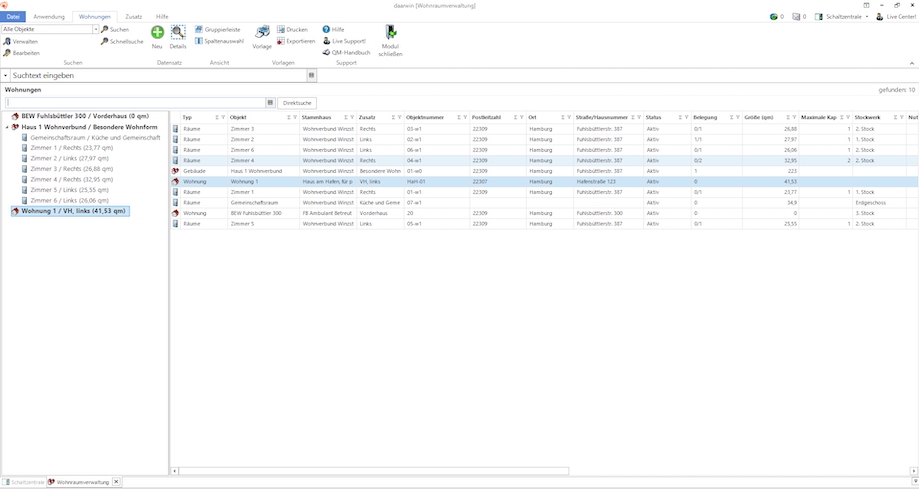The height and width of the screenshot is (489, 919).
Task: Click the Hafenstraße 123 cell
Action: (x=608, y=182)
